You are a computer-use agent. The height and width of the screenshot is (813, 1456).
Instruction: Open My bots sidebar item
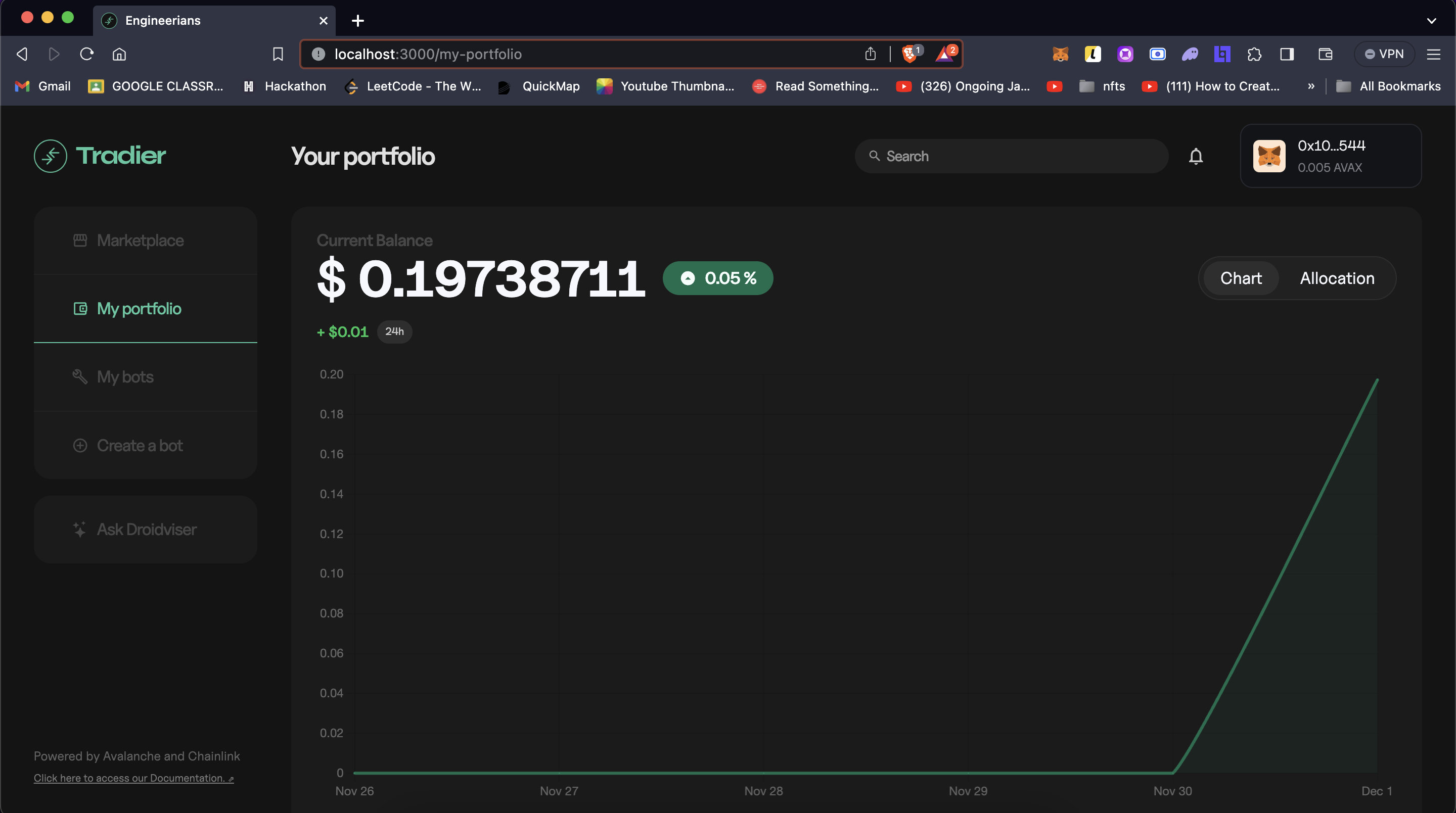click(x=125, y=377)
